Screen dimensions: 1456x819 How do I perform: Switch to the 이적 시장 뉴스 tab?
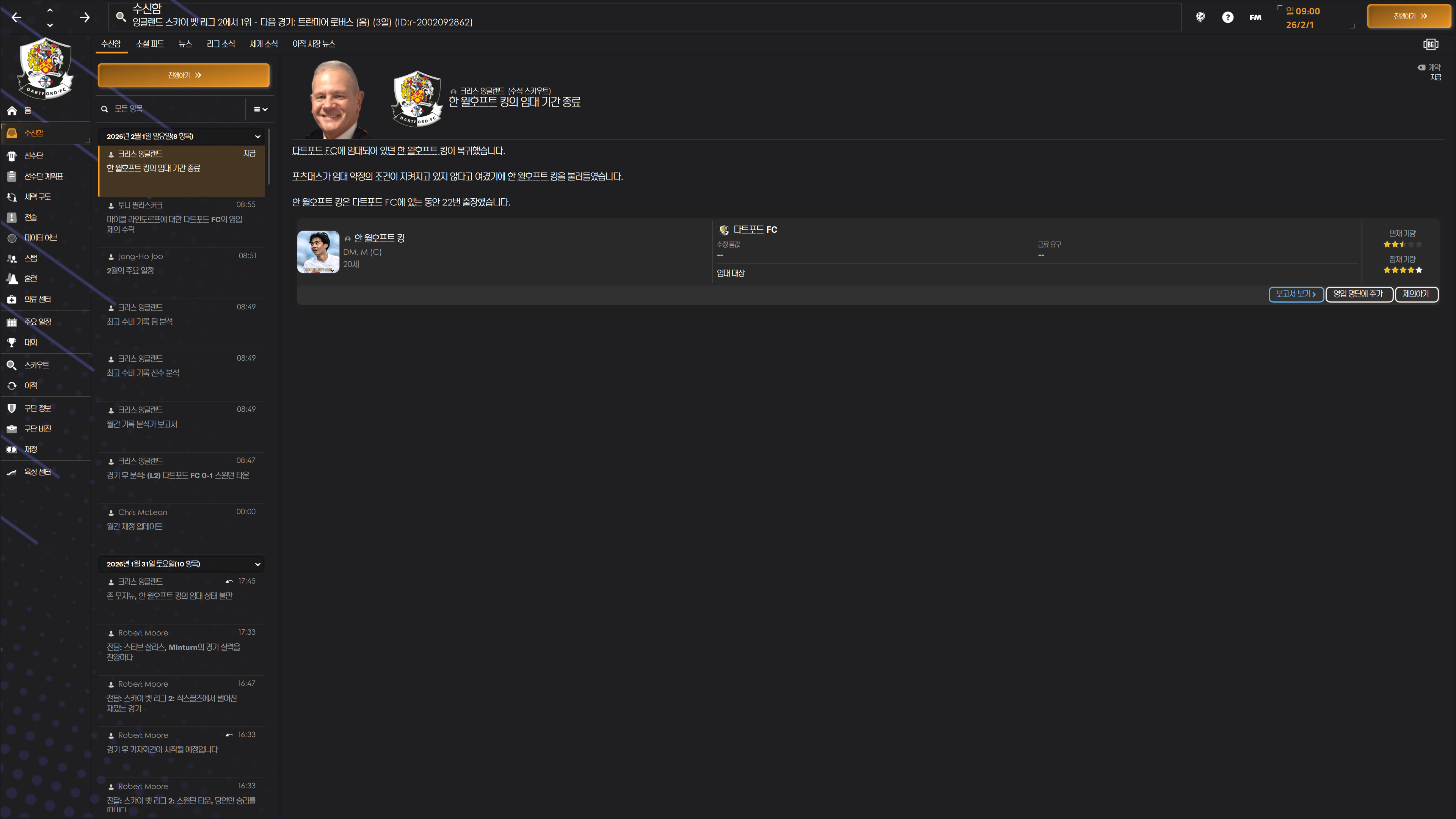314,44
